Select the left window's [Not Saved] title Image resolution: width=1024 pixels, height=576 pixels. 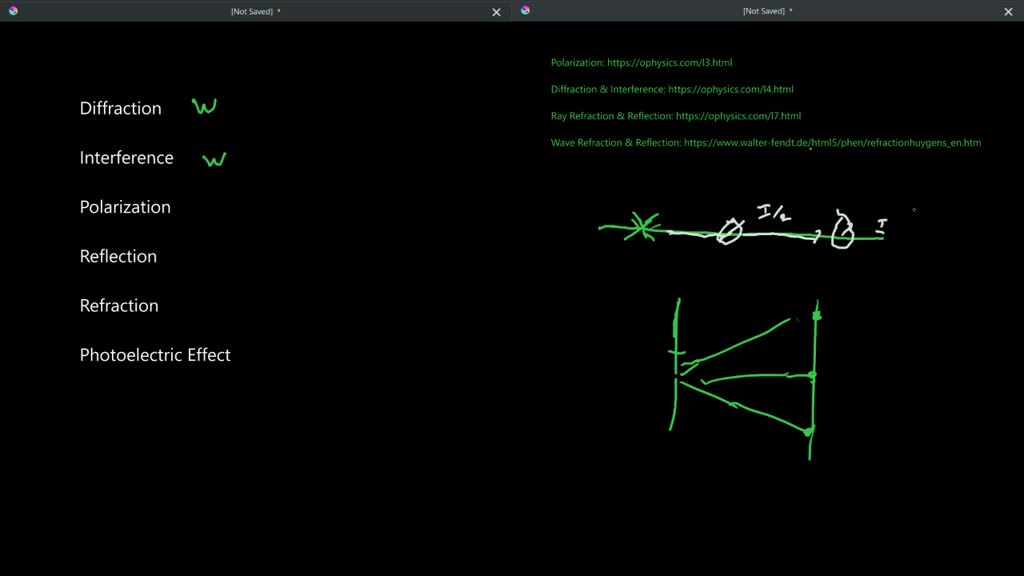(x=255, y=11)
